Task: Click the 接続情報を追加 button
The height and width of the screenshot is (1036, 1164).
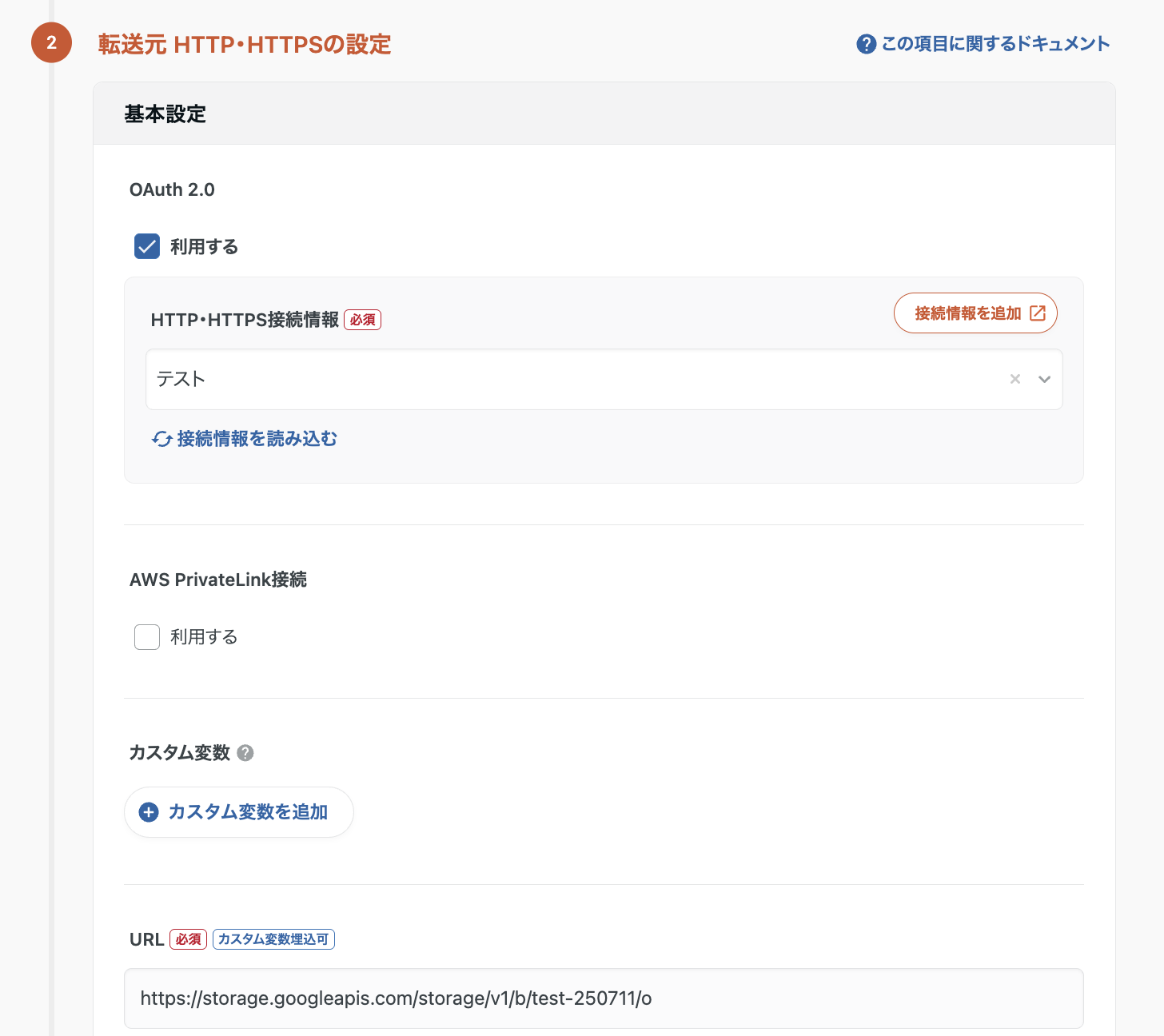Action: pos(975,313)
